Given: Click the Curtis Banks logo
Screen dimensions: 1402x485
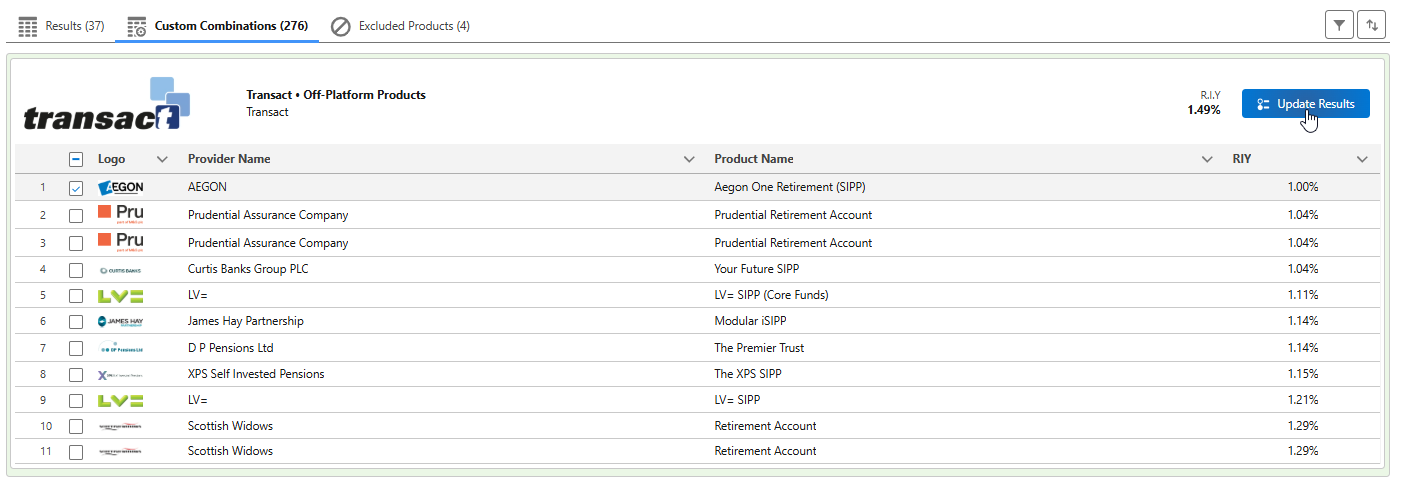Looking at the screenshot, I should [x=121, y=270].
